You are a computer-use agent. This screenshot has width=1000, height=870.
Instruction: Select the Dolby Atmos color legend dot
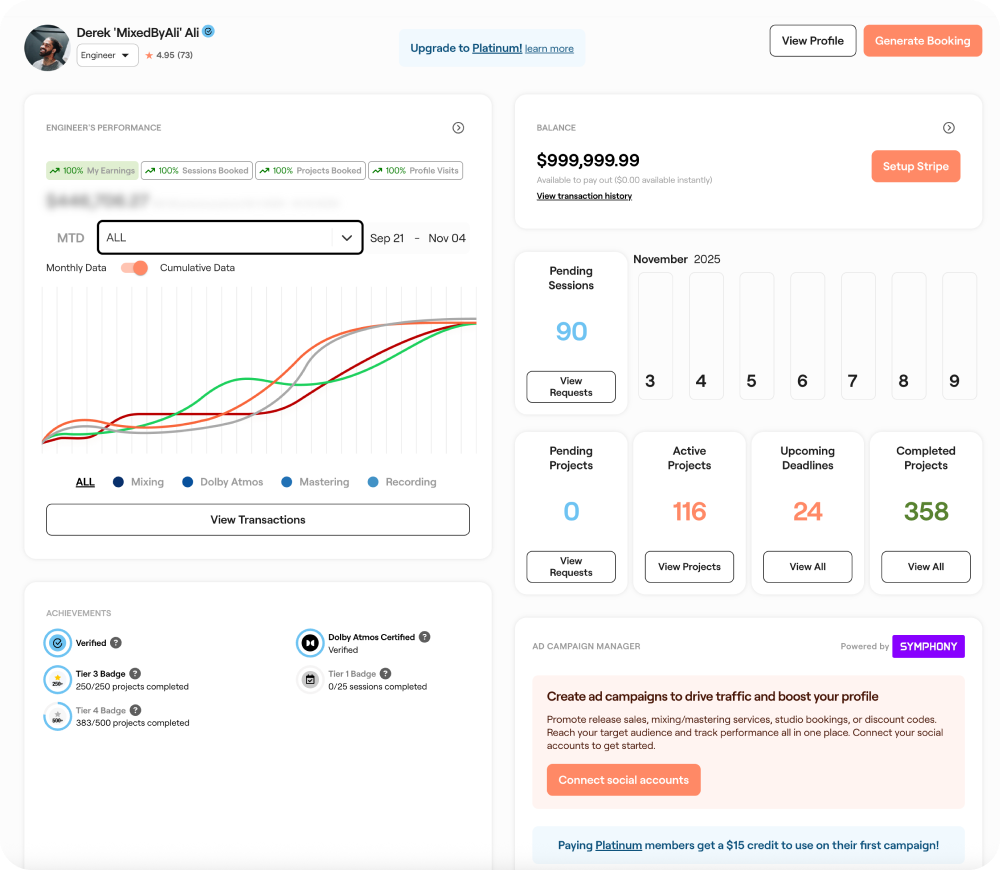coord(187,482)
